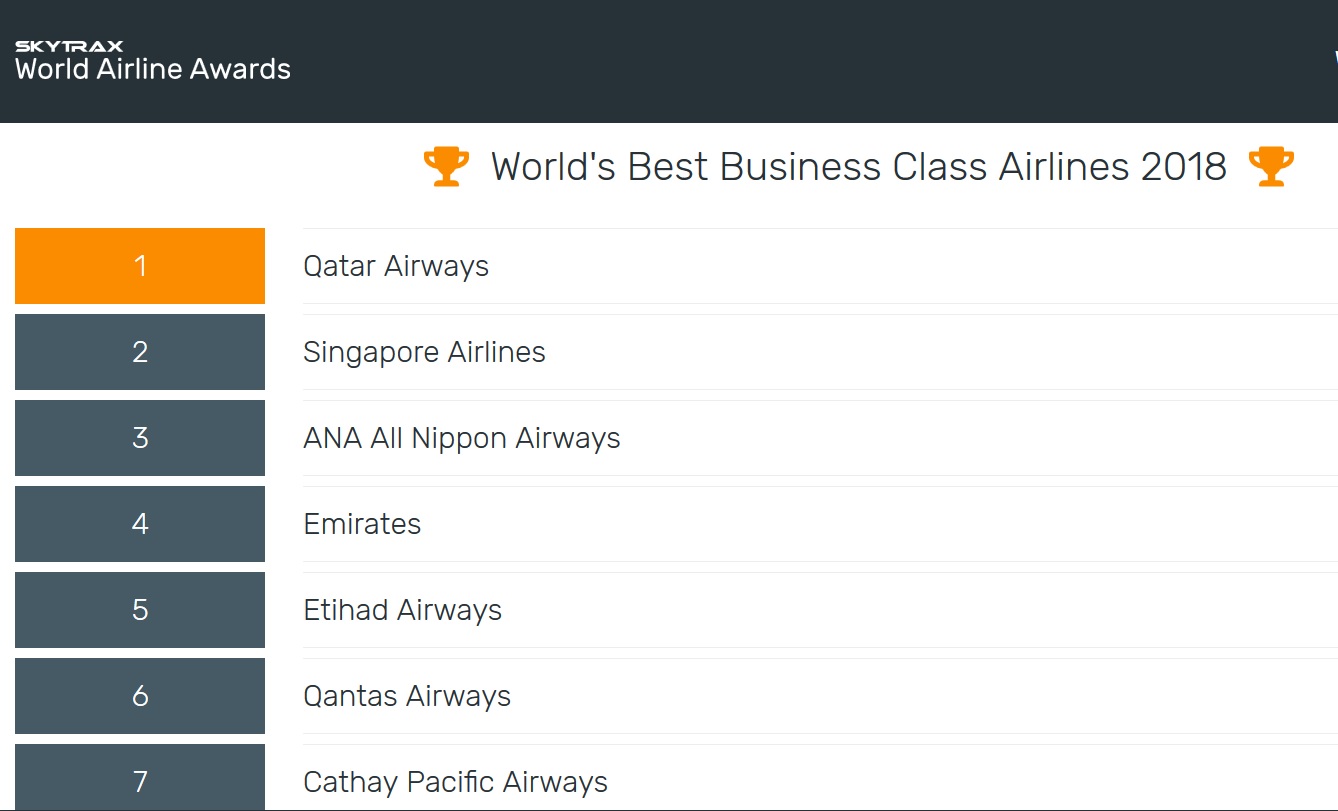Image resolution: width=1338 pixels, height=811 pixels.
Task: Open the Qatar Airways entry
Action: (396, 267)
